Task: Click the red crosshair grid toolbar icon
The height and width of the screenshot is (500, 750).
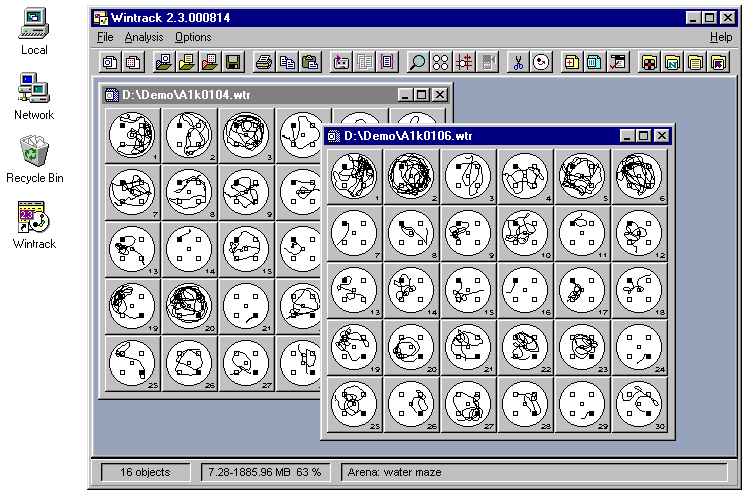Action: [464, 62]
